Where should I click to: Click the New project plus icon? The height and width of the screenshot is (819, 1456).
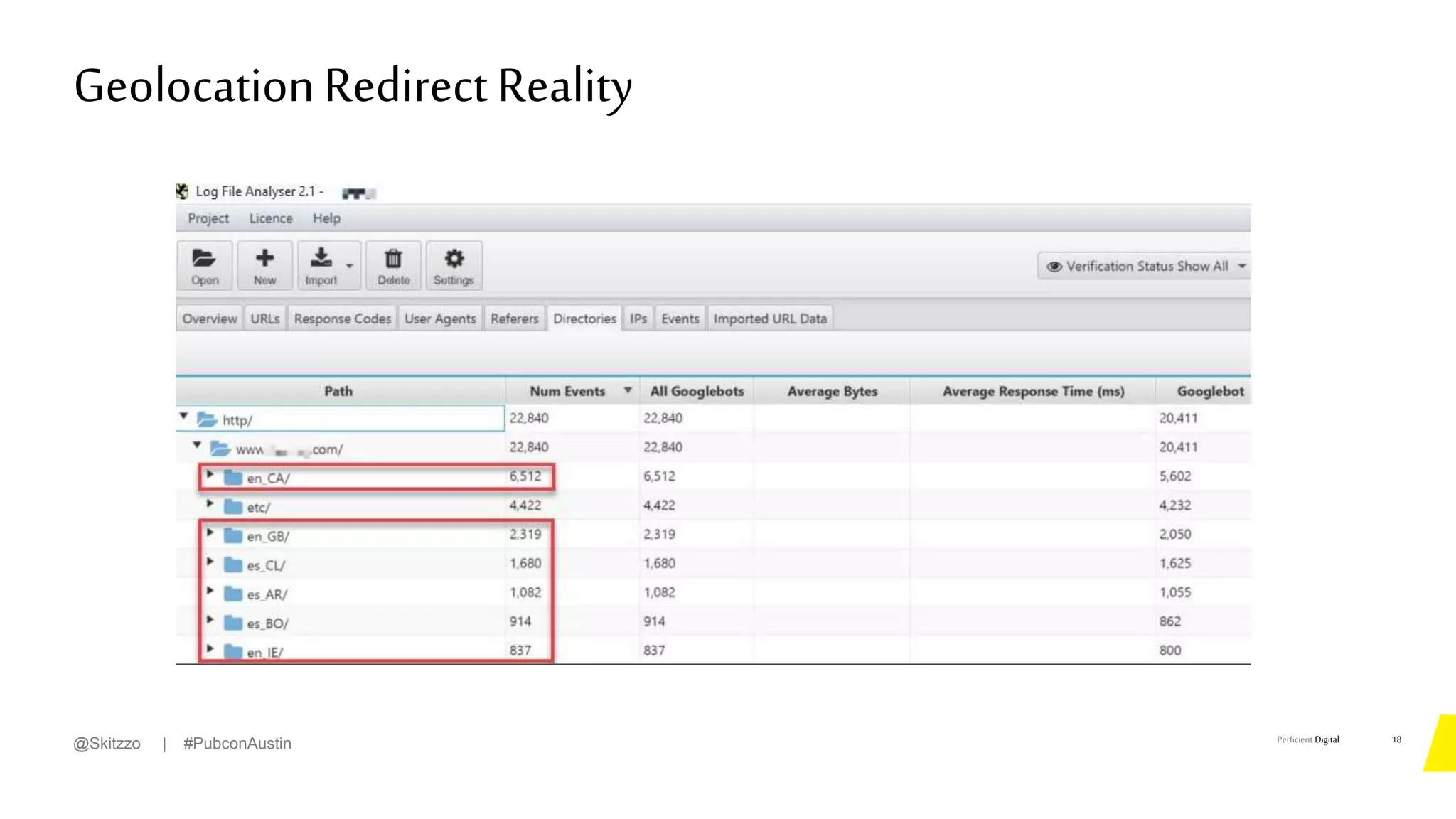click(264, 259)
